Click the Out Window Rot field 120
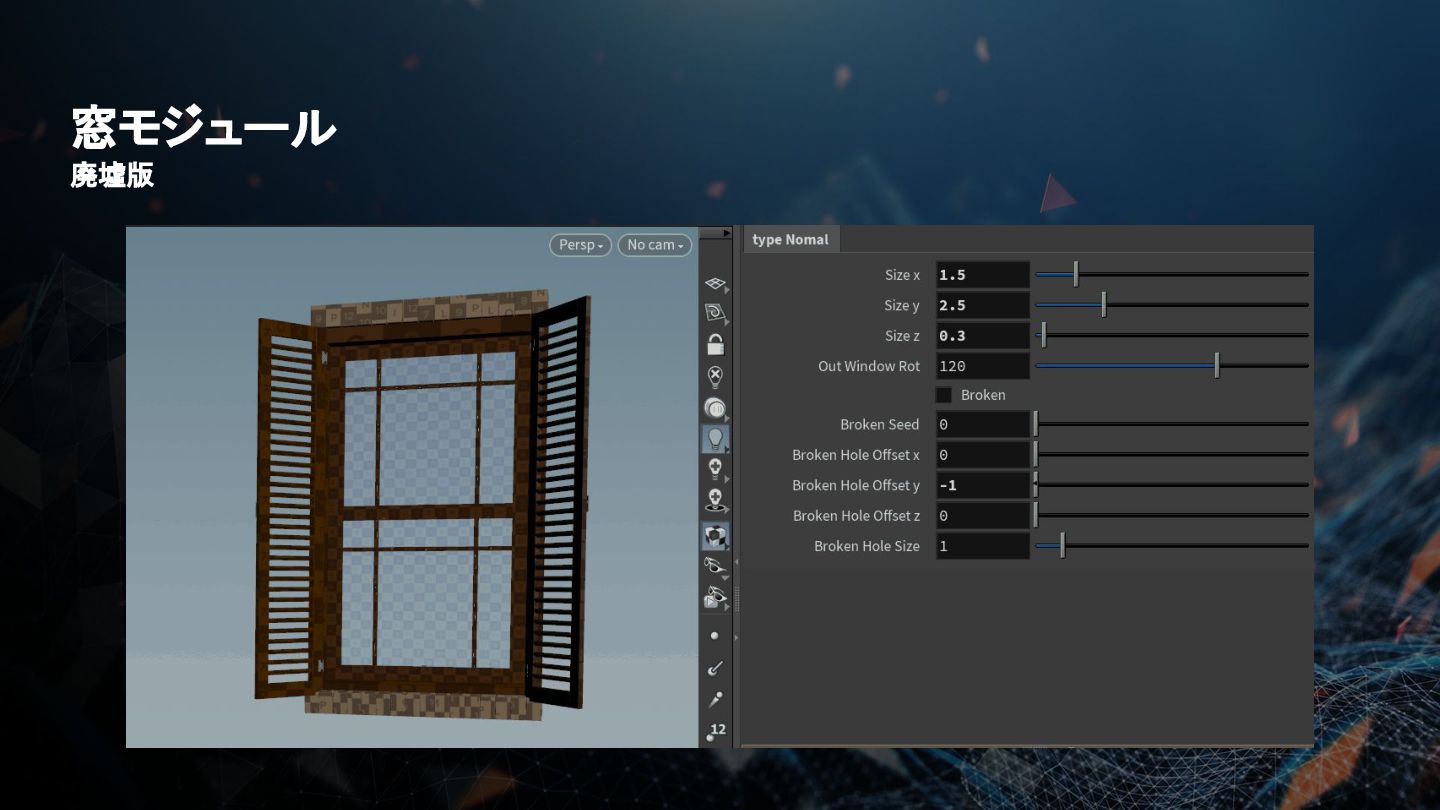The height and width of the screenshot is (810, 1440). point(982,366)
